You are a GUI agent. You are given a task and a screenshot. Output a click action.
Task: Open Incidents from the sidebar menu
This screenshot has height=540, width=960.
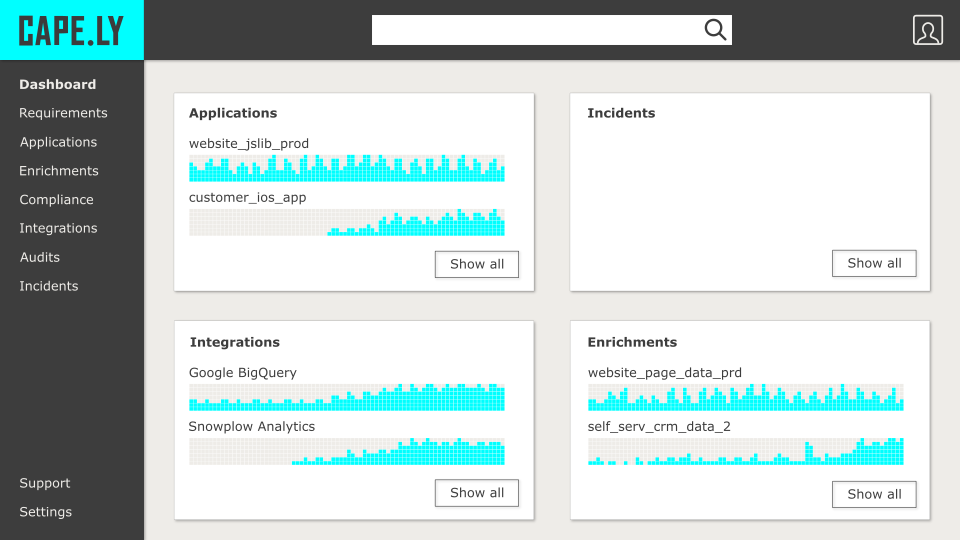[x=48, y=286]
